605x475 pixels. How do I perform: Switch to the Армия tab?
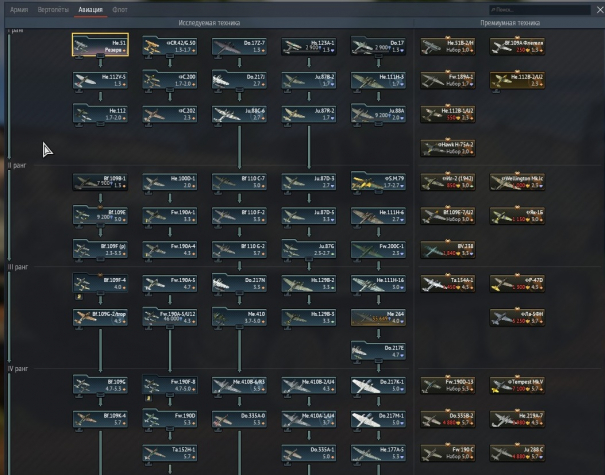[x=19, y=10]
